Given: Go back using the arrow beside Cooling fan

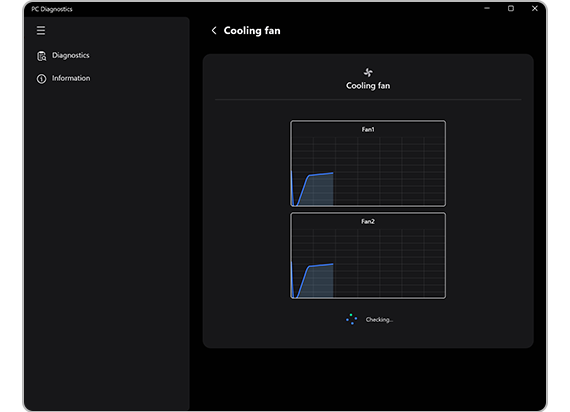Looking at the screenshot, I should point(214,31).
